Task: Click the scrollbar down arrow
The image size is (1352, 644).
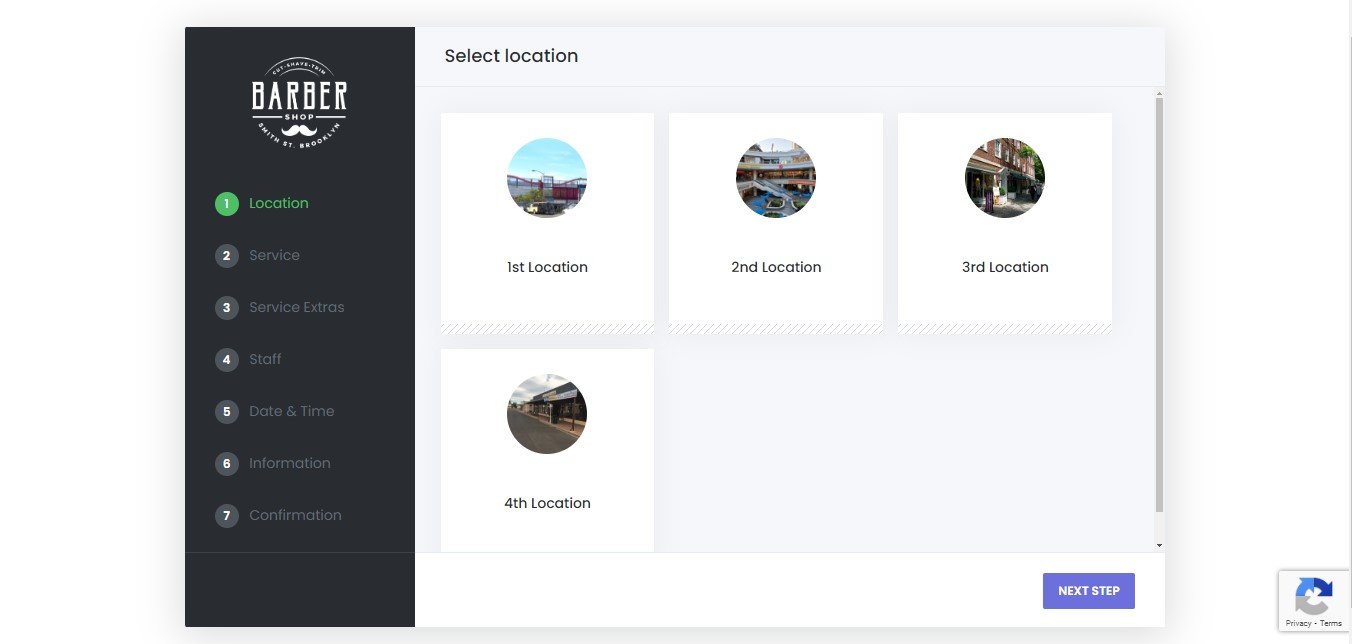Action: coord(1159,545)
